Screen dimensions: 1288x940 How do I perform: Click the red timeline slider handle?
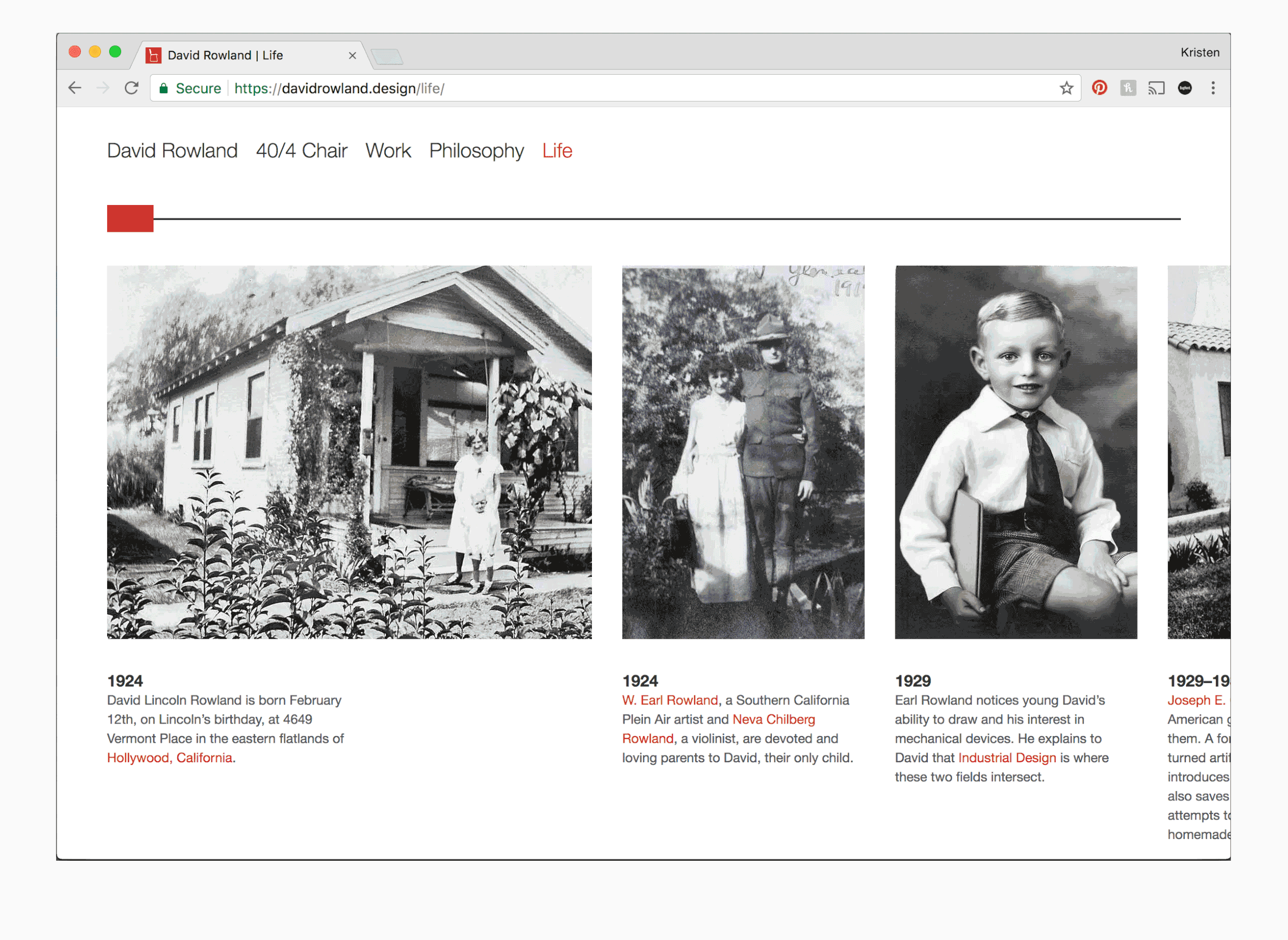(x=130, y=218)
